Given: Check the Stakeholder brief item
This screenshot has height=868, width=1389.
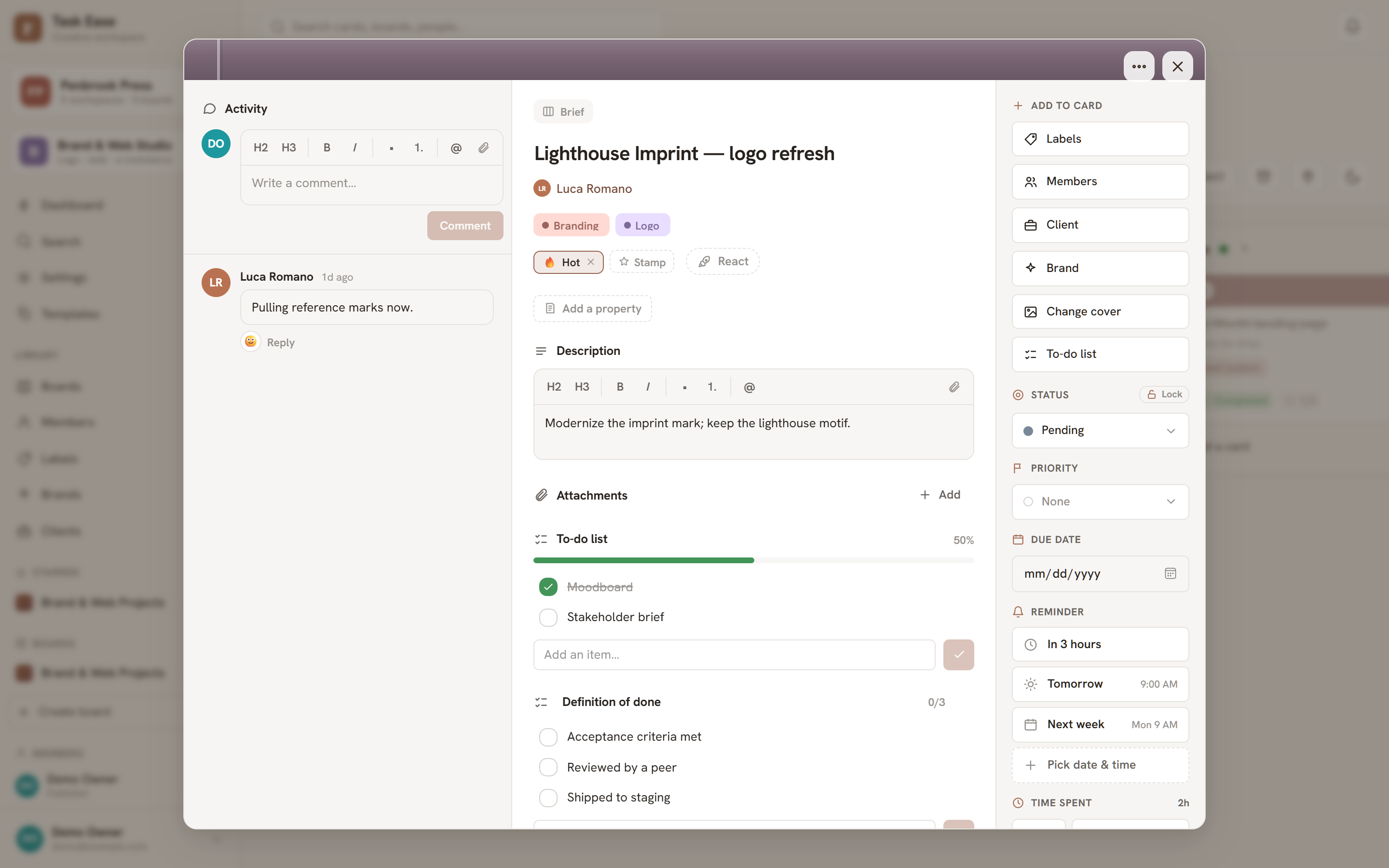Looking at the screenshot, I should click(x=548, y=617).
